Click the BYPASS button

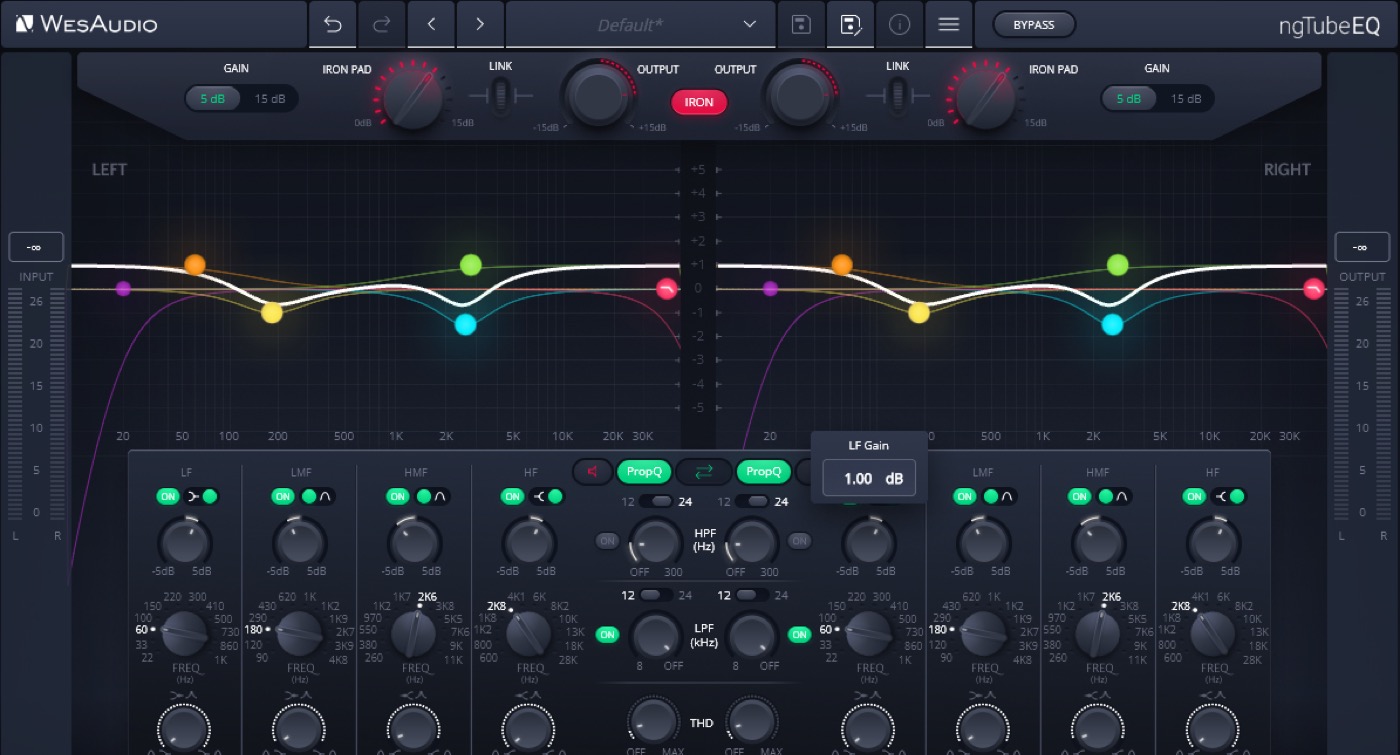(1034, 24)
